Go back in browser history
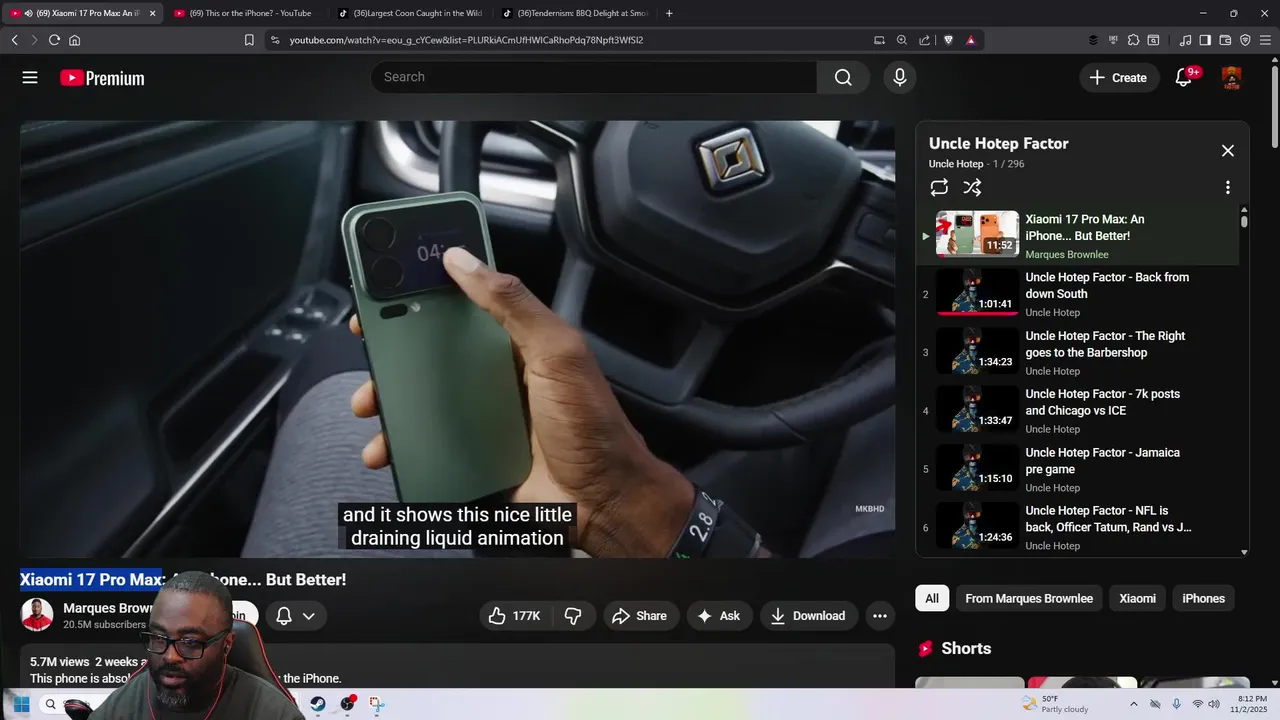The height and width of the screenshot is (720, 1280). point(14,40)
